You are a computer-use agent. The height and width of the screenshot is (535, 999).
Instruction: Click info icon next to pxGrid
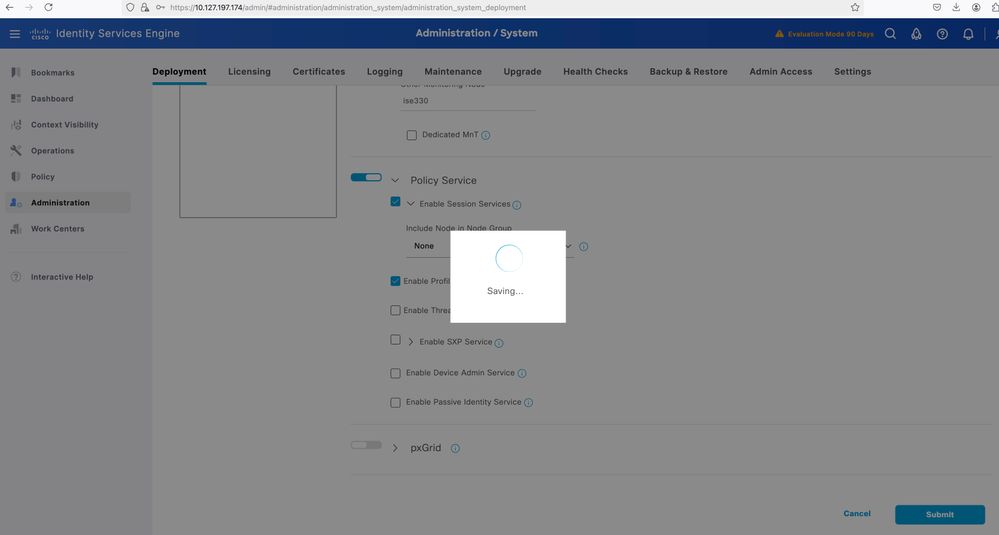(x=455, y=448)
